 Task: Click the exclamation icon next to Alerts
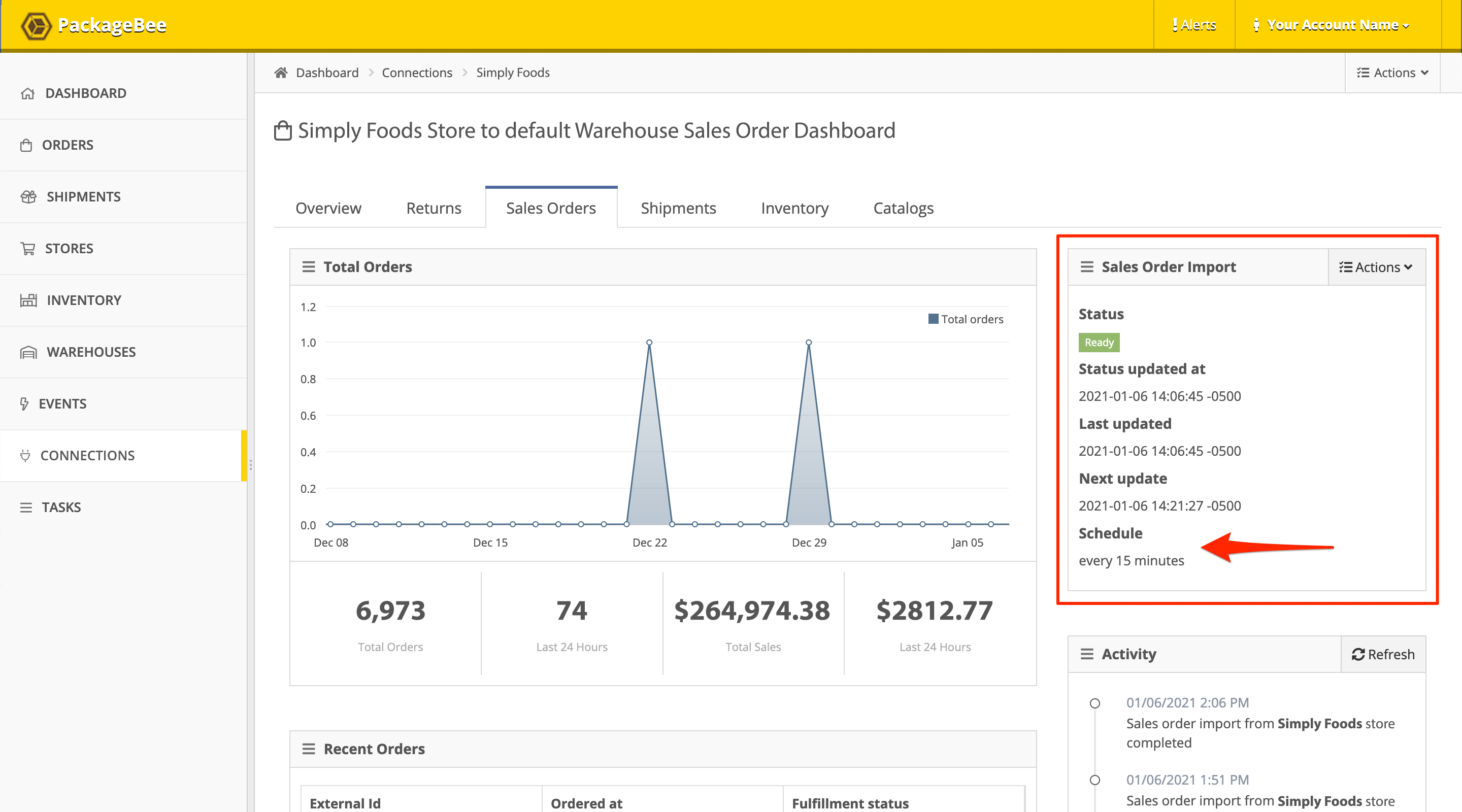click(1174, 25)
